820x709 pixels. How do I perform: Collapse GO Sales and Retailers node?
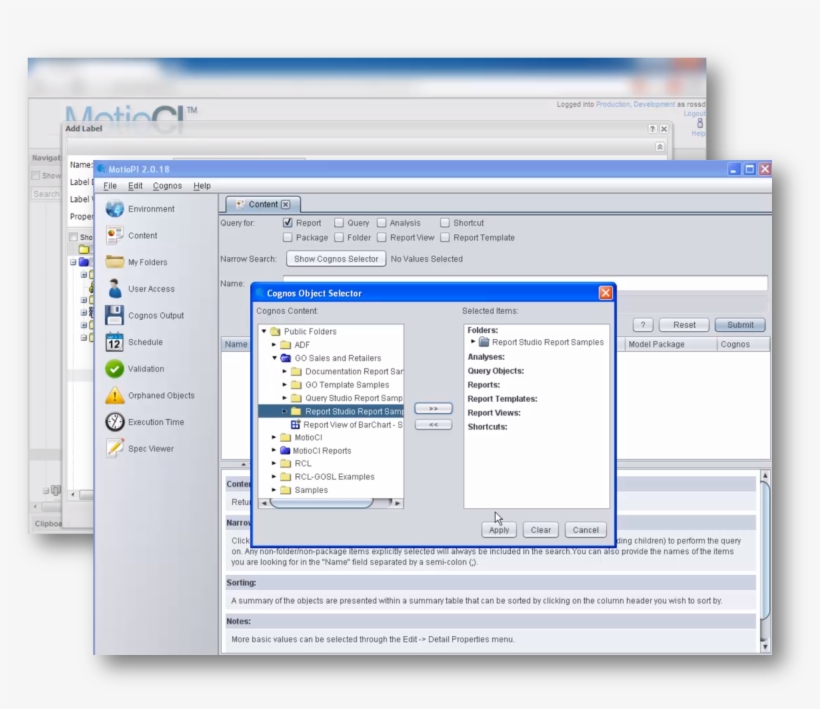pyautogui.click(x=274, y=358)
